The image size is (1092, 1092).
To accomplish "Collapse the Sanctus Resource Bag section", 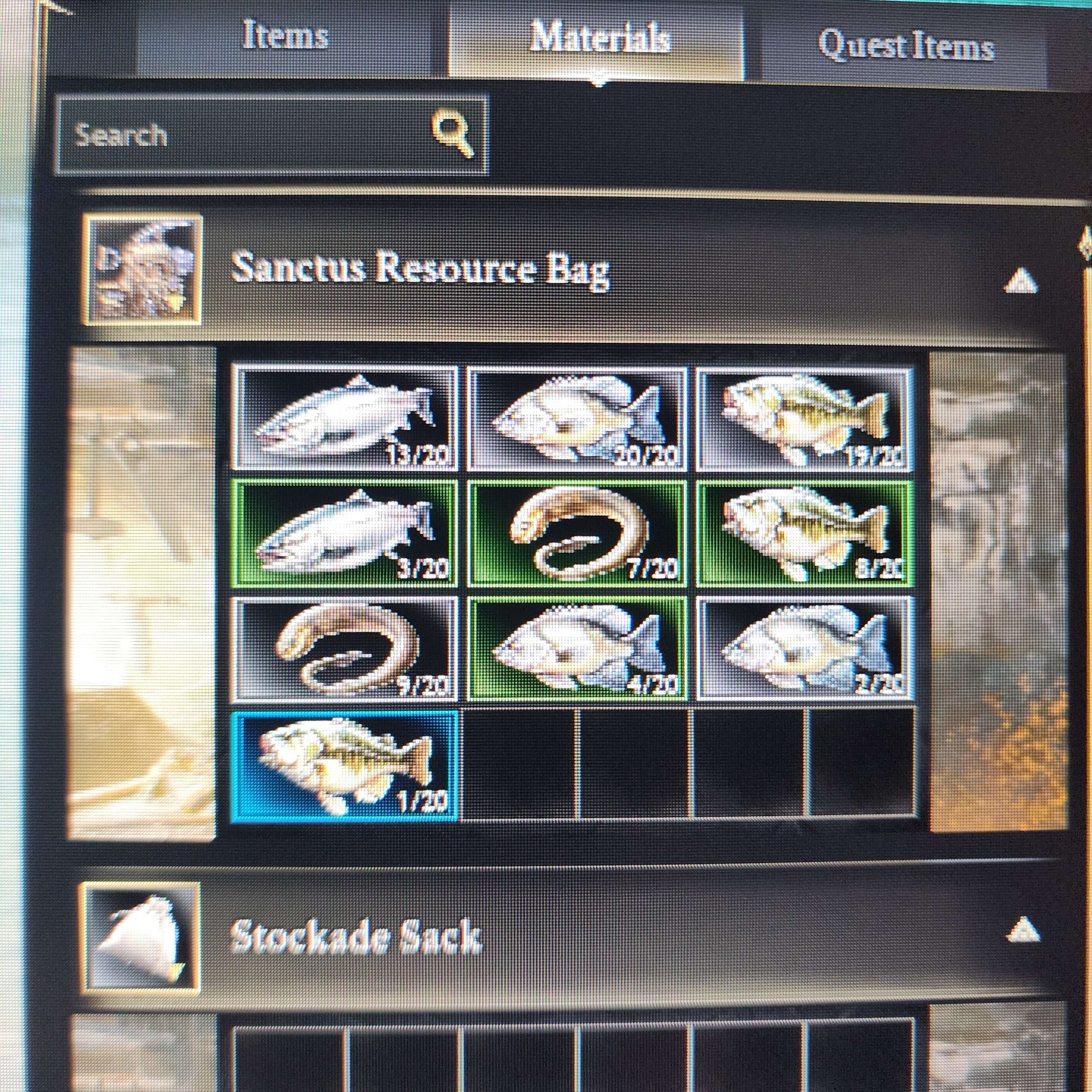I will pos(1021,281).
